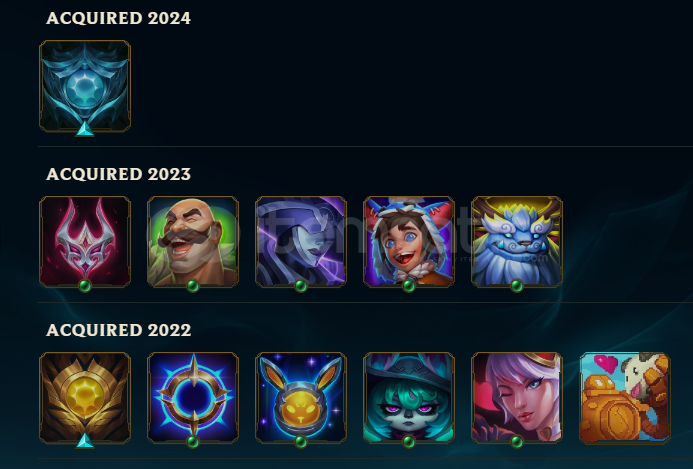693x469 pixels.
Task: Choose the blue furry yeti with horns icon
Action: [x=517, y=242]
